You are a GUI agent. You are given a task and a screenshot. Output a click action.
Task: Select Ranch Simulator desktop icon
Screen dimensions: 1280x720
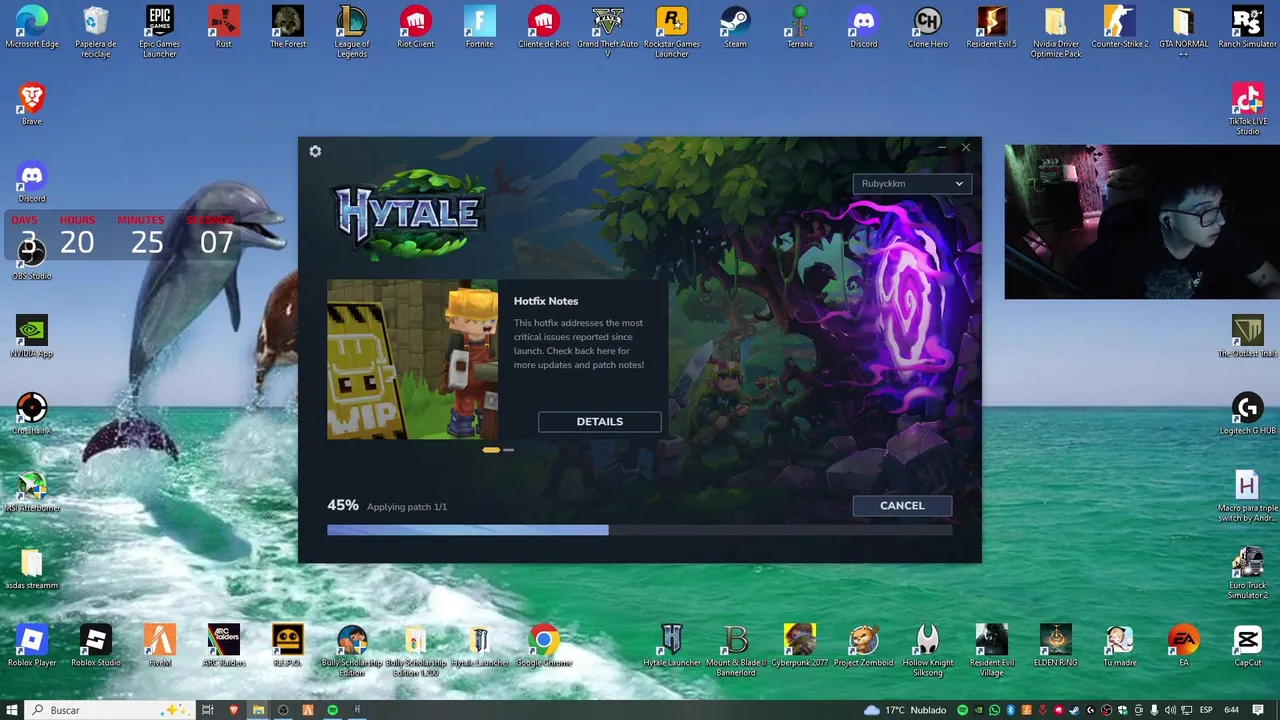pos(1247,27)
